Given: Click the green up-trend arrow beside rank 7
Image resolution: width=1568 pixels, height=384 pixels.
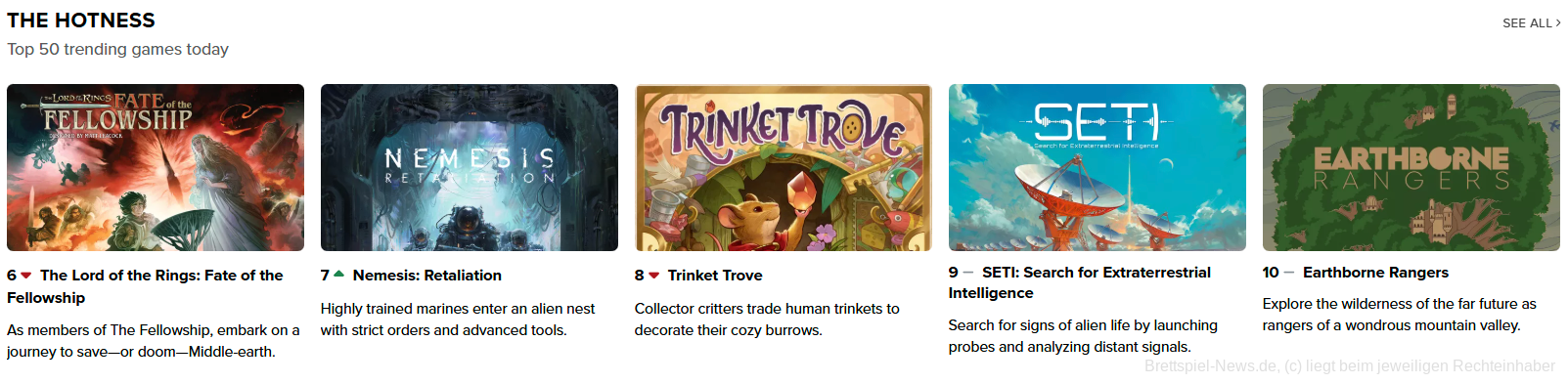Looking at the screenshot, I should [339, 275].
